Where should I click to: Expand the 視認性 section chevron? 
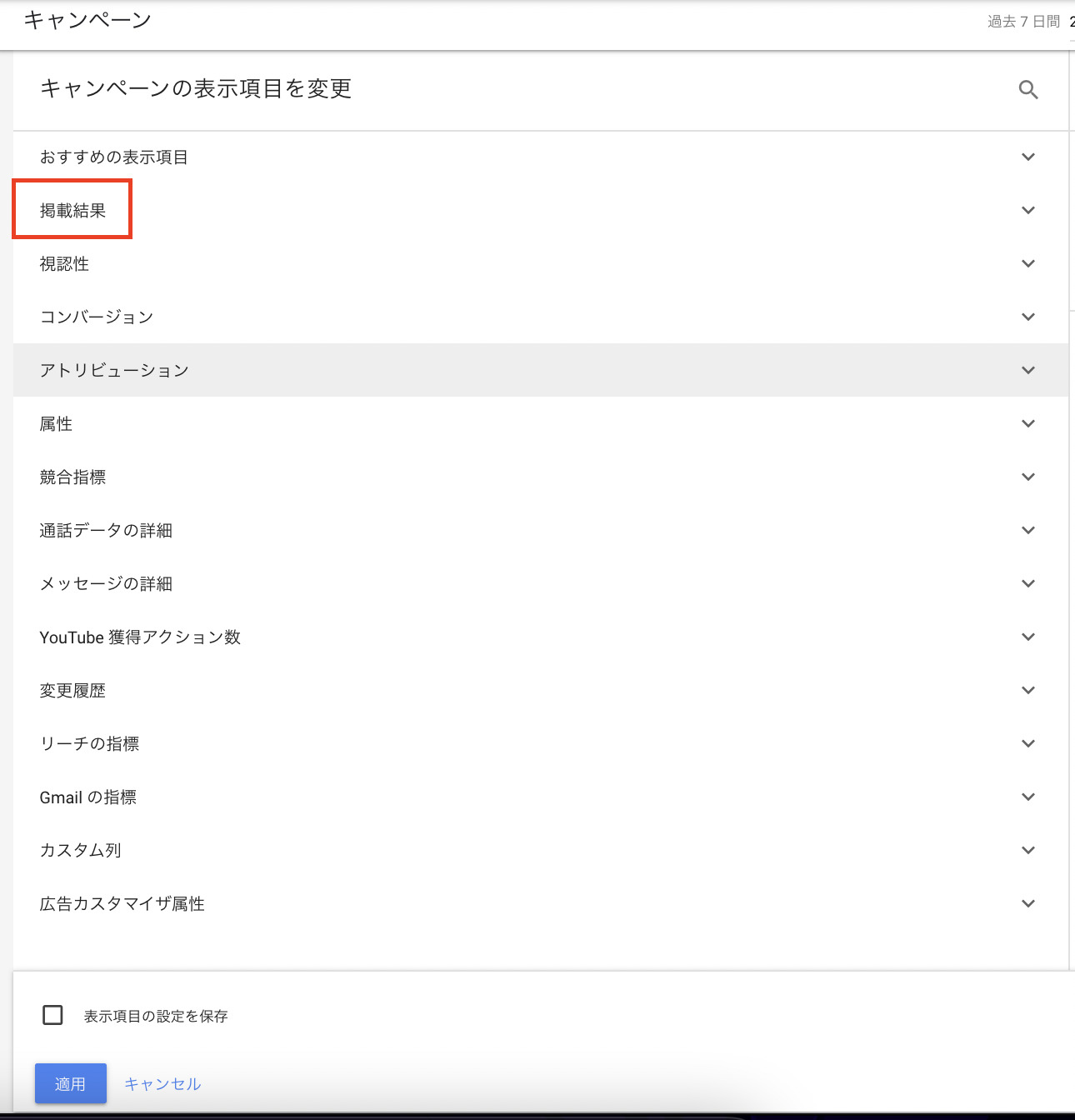[1028, 263]
